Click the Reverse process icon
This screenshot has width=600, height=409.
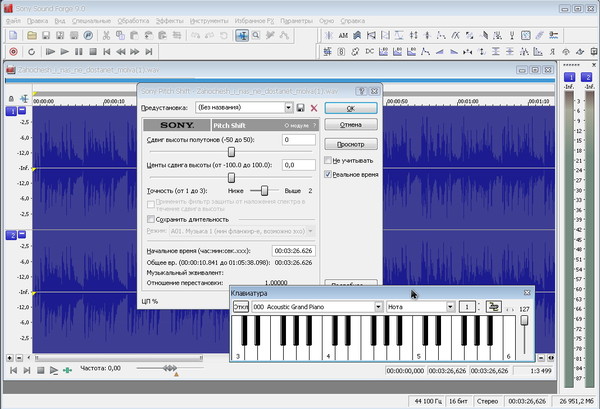click(552, 51)
